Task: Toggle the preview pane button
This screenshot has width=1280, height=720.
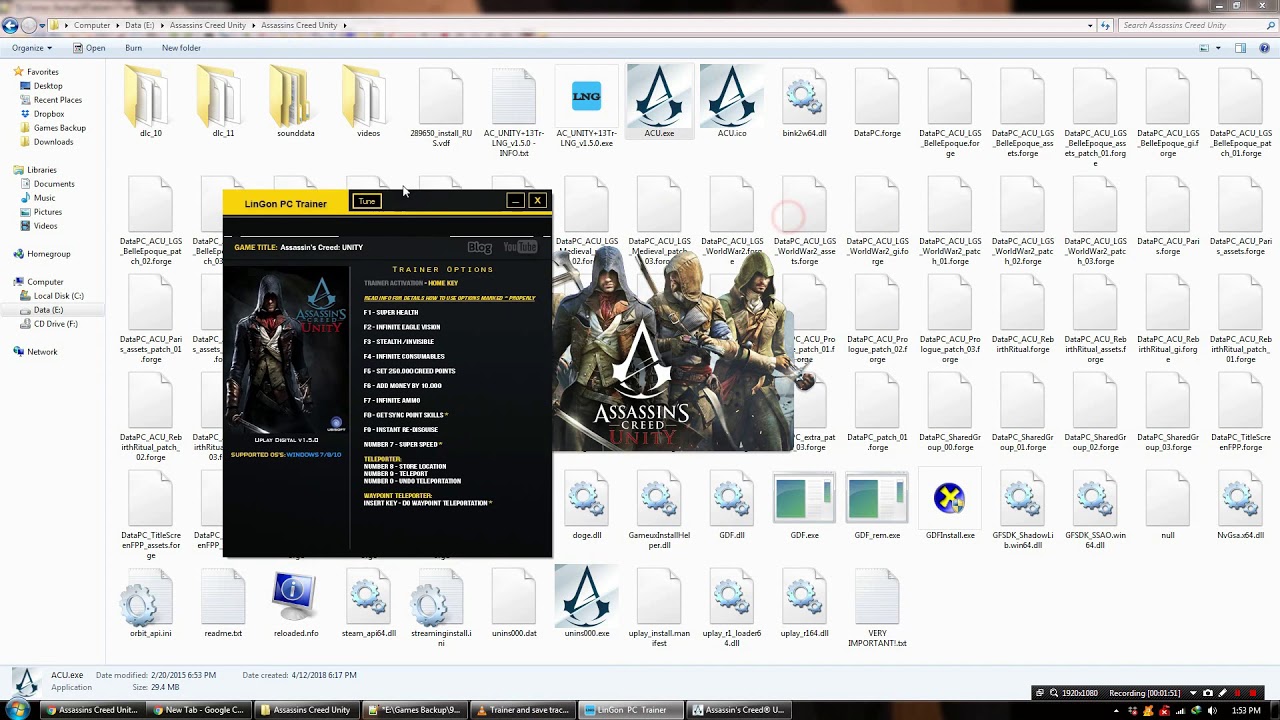Action: click(1240, 48)
